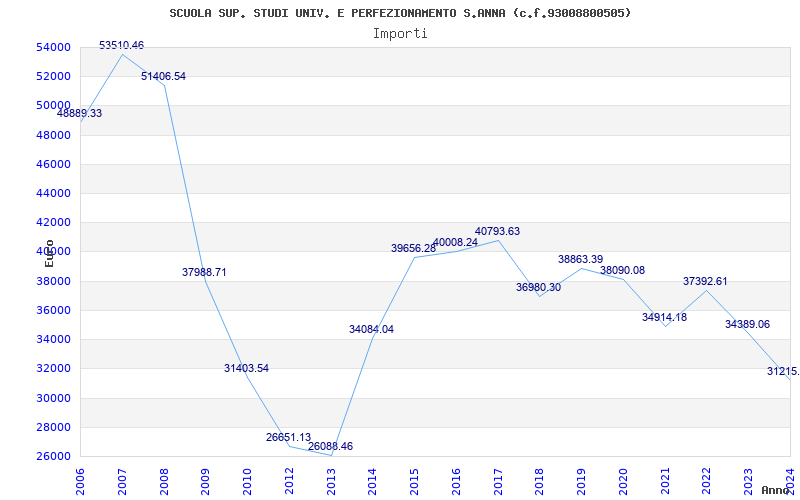800x500 pixels.
Task: Click the 40793.63 data label
Action: [497, 232]
